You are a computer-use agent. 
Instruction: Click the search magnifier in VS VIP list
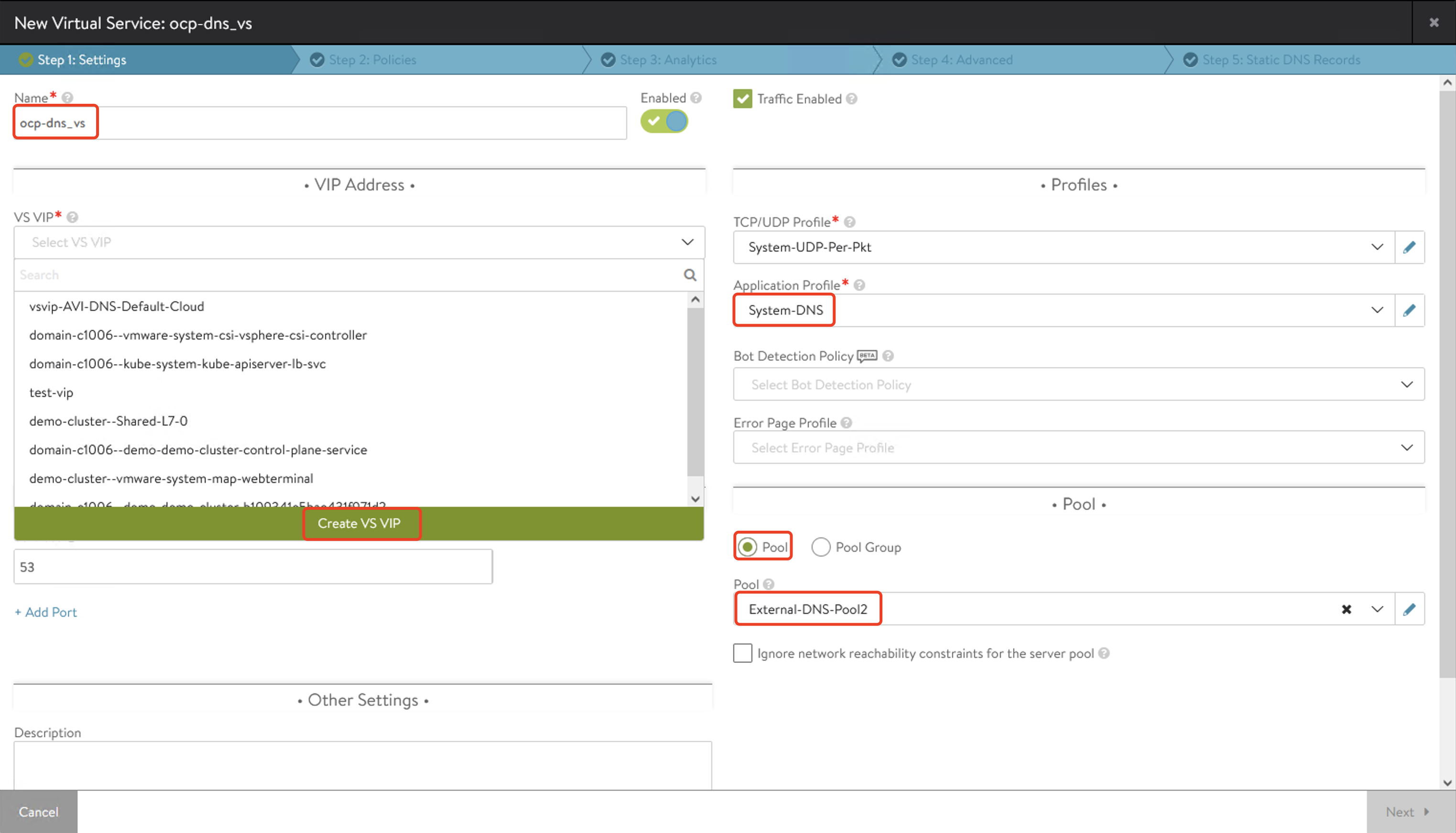coord(690,275)
